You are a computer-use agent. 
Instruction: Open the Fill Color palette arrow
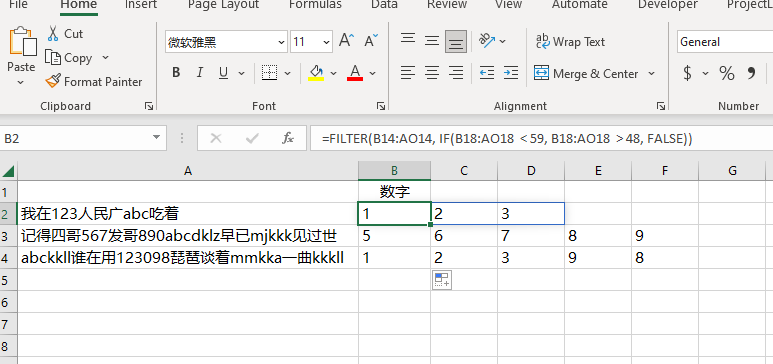click(x=333, y=73)
